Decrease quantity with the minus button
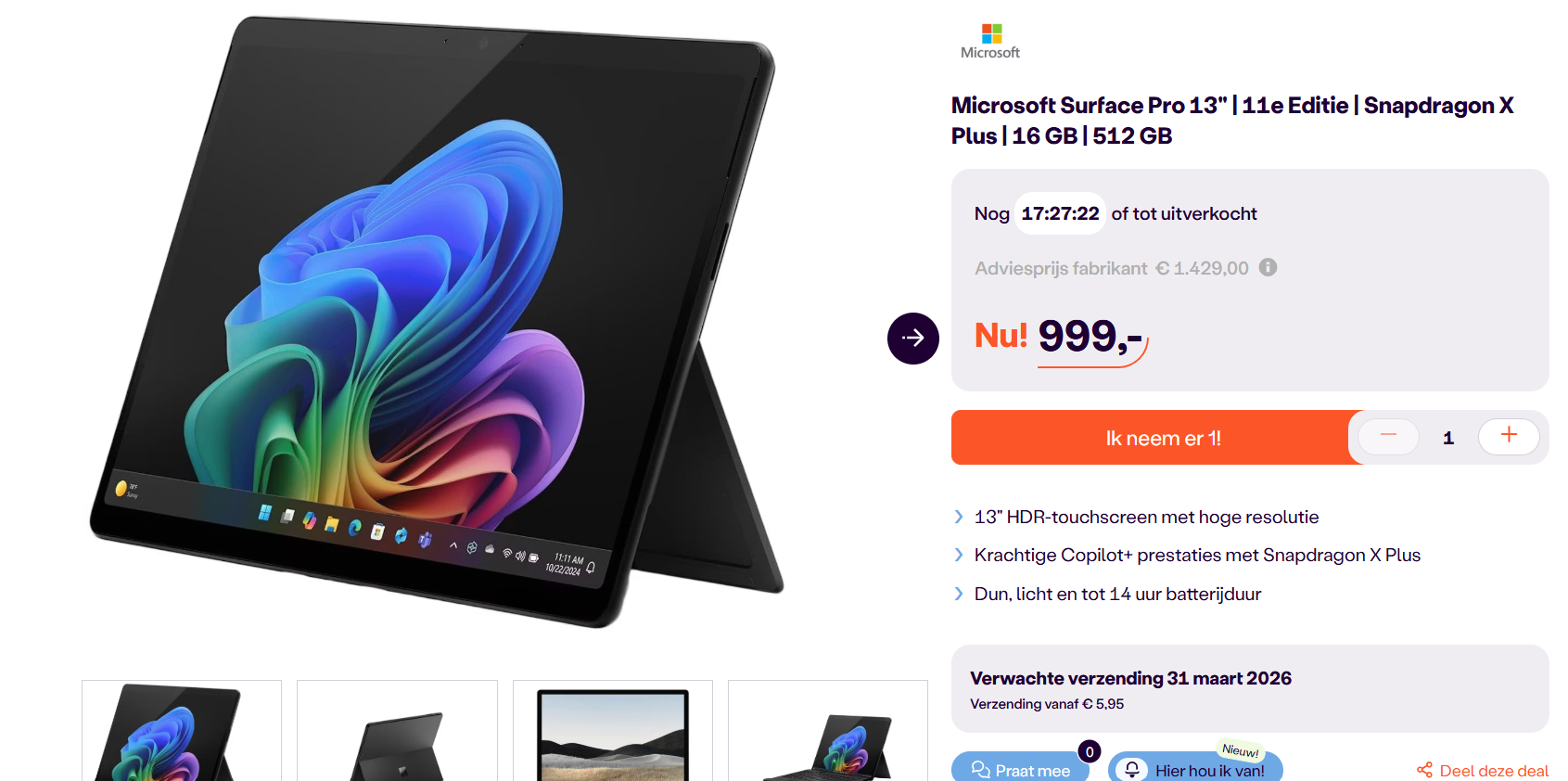The width and height of the screenshot is (1568, 781). click(1388, 436)
